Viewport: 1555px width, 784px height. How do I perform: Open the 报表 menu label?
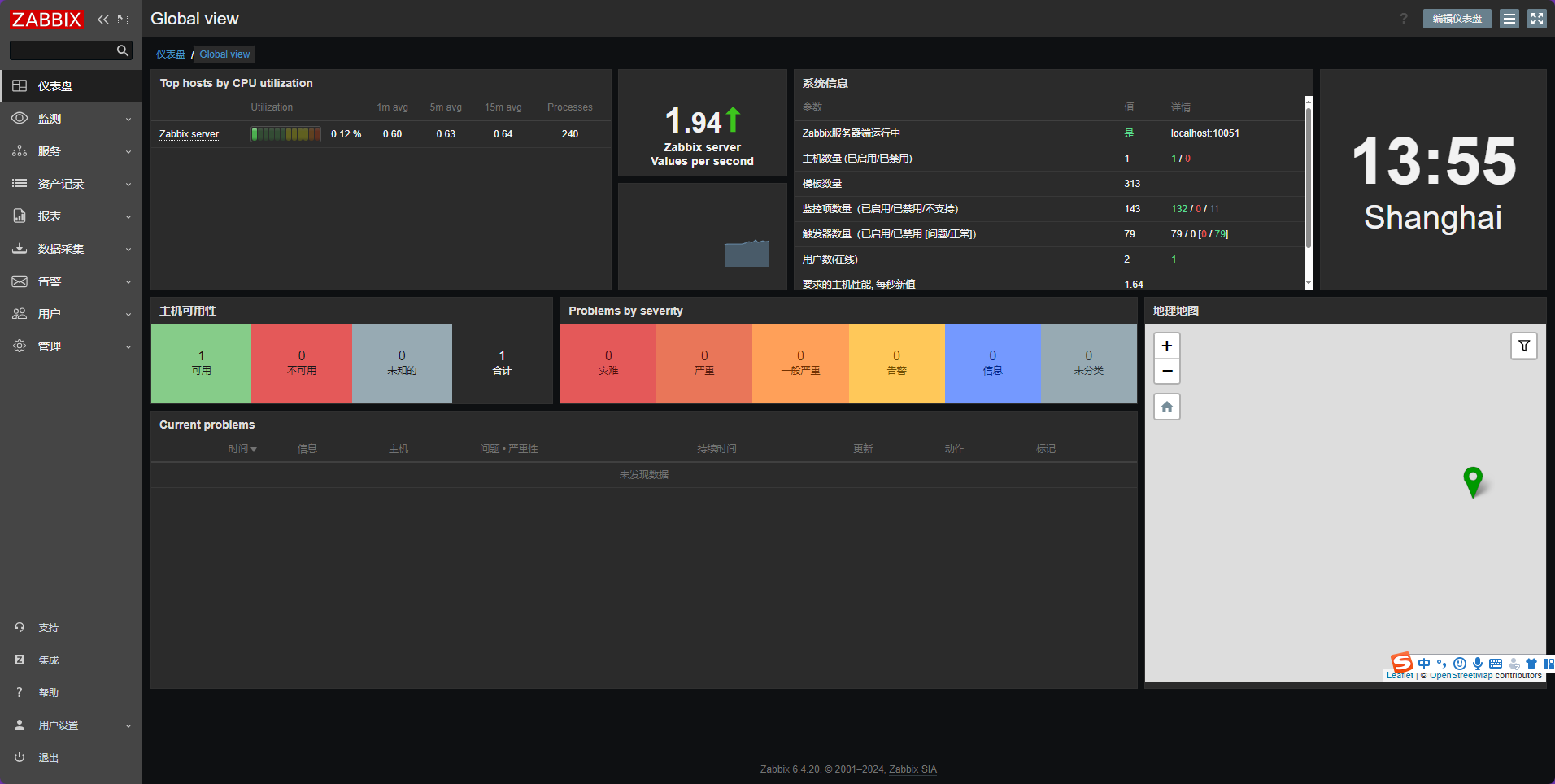pyautogui.click(x=50, y=216)
